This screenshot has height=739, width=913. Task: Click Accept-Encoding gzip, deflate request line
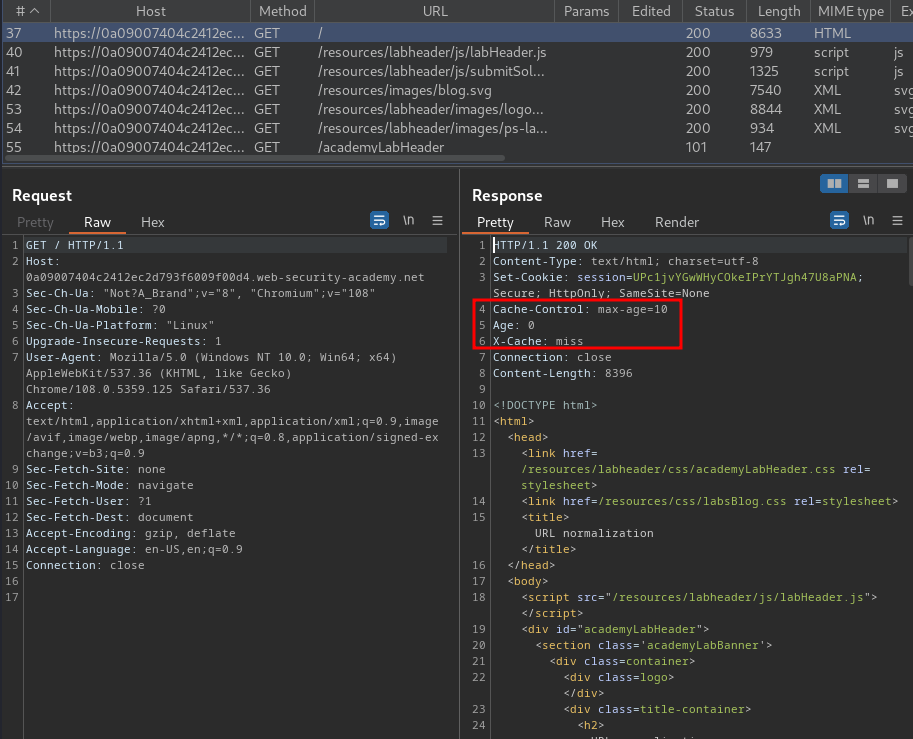130,533
